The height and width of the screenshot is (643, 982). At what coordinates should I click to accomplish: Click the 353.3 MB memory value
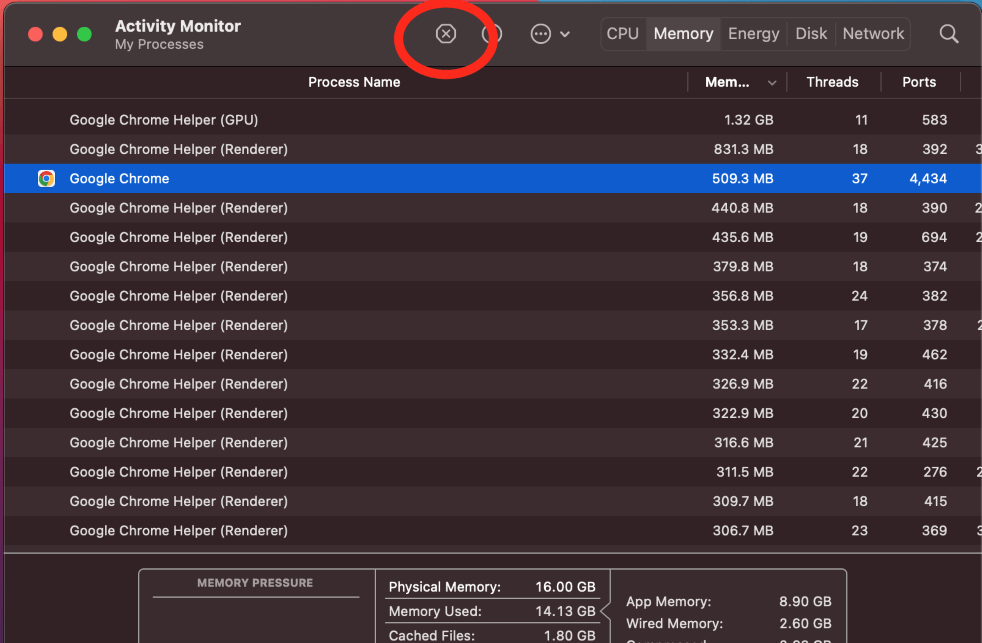click(743, 326)
